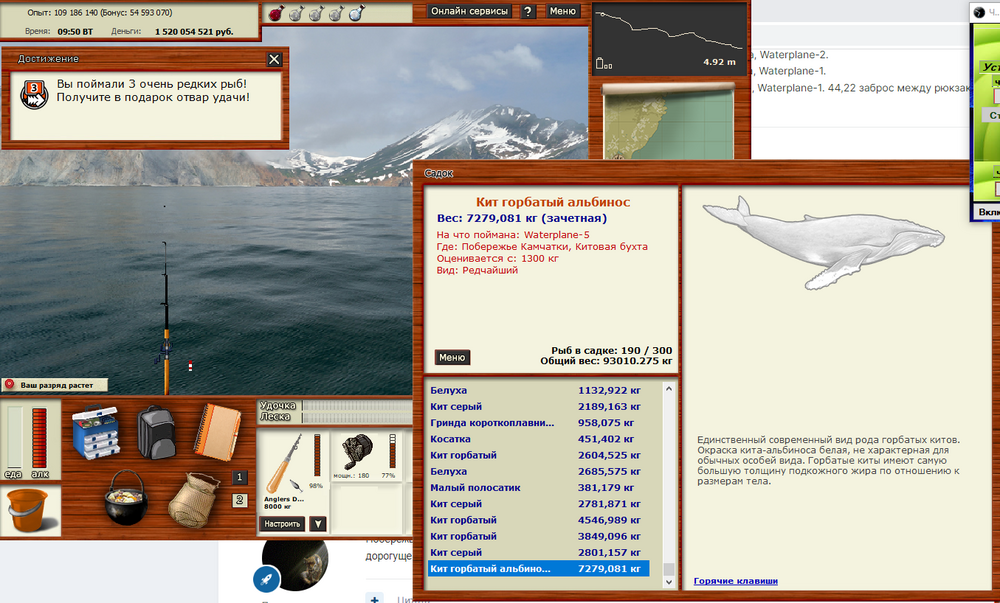The width and height of the screenshot is (1000, 603).
Task: Open the burlap fish sack
Action: point(191,499)
